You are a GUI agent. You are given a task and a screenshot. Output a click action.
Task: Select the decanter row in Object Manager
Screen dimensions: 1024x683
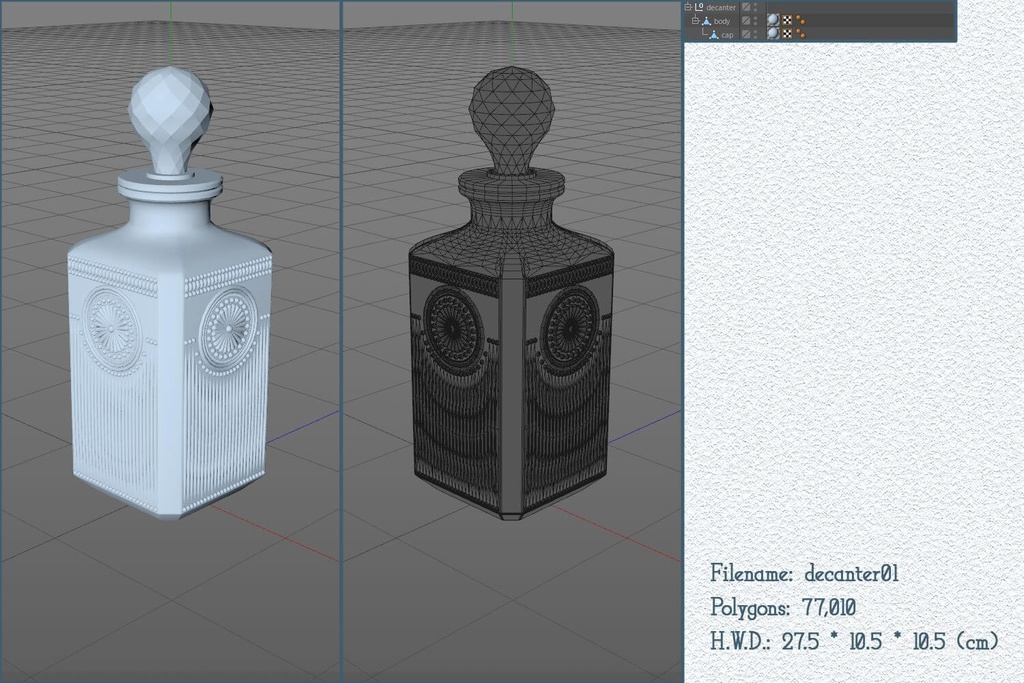coord(820,7)
